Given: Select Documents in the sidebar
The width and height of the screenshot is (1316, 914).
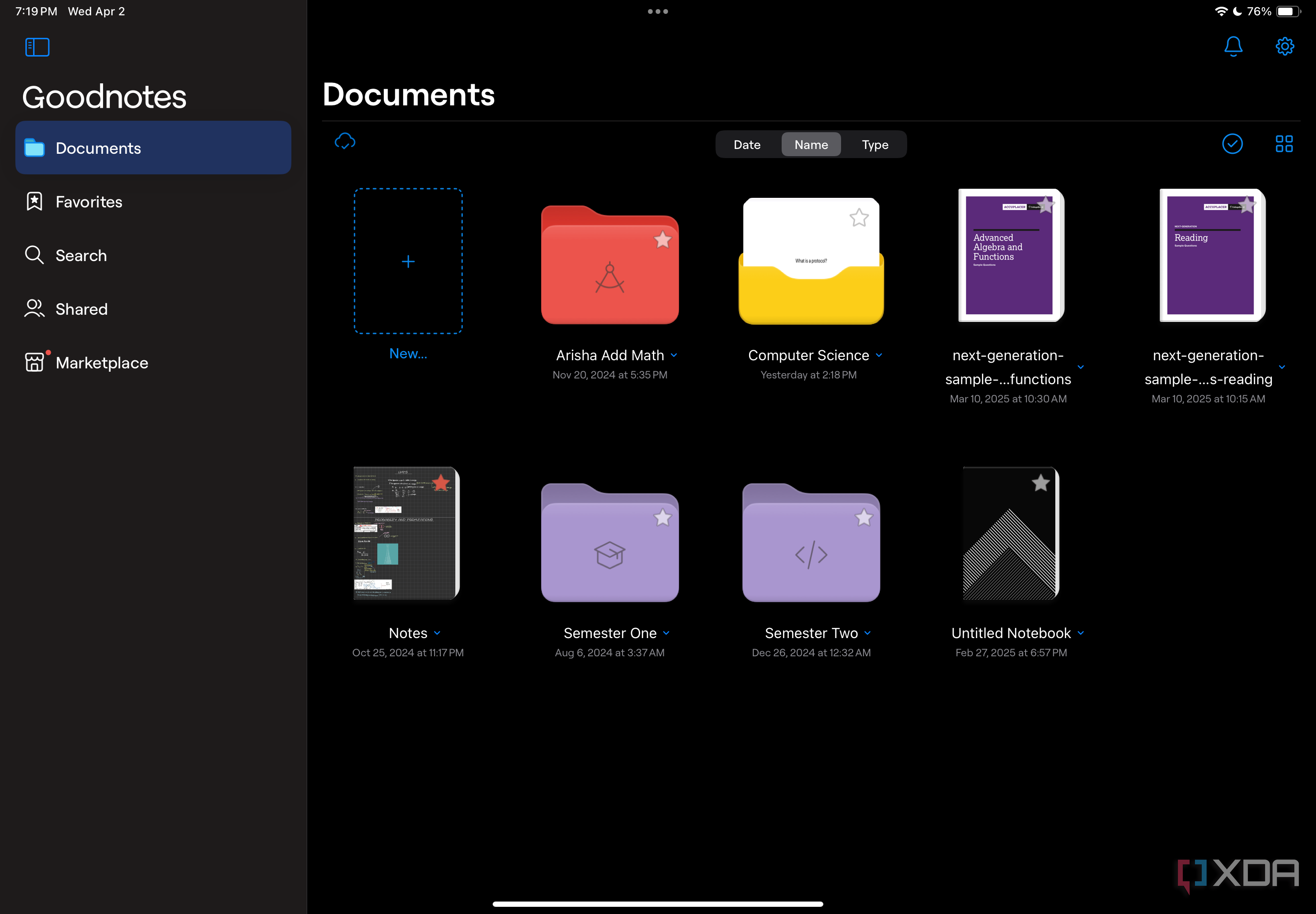Looking at the screenshot, I should 153,148.
